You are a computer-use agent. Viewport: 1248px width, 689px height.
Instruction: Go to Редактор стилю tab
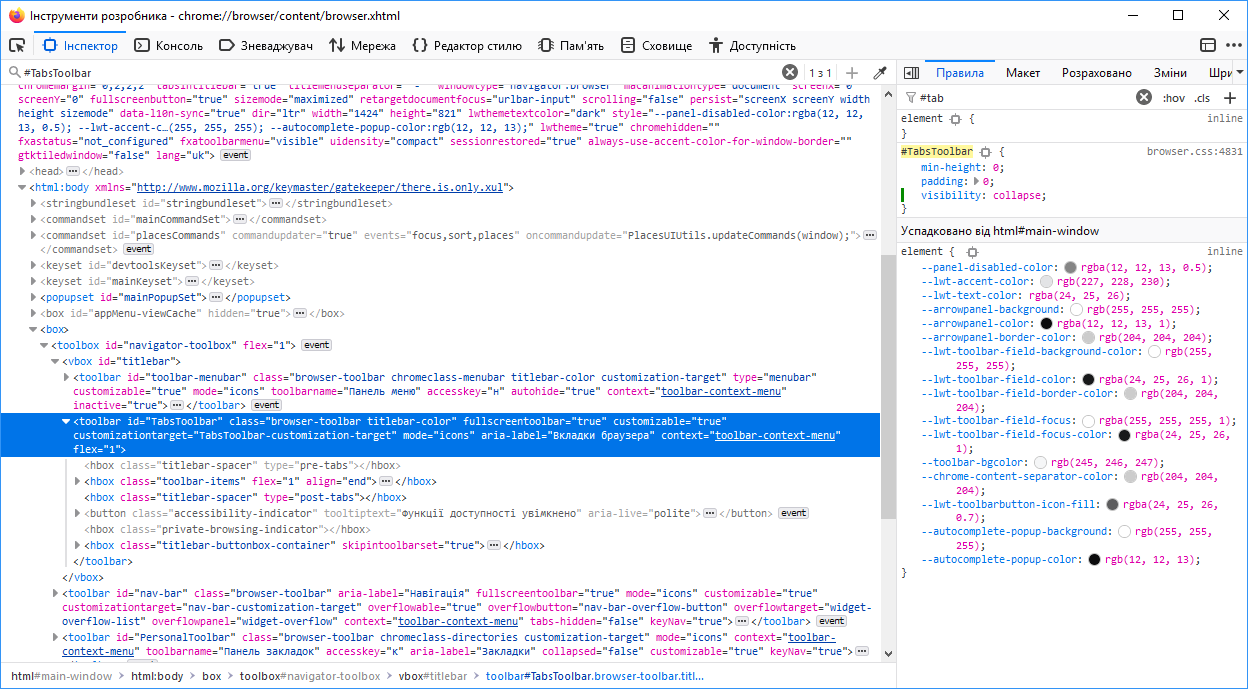click(x=467, y=45)
